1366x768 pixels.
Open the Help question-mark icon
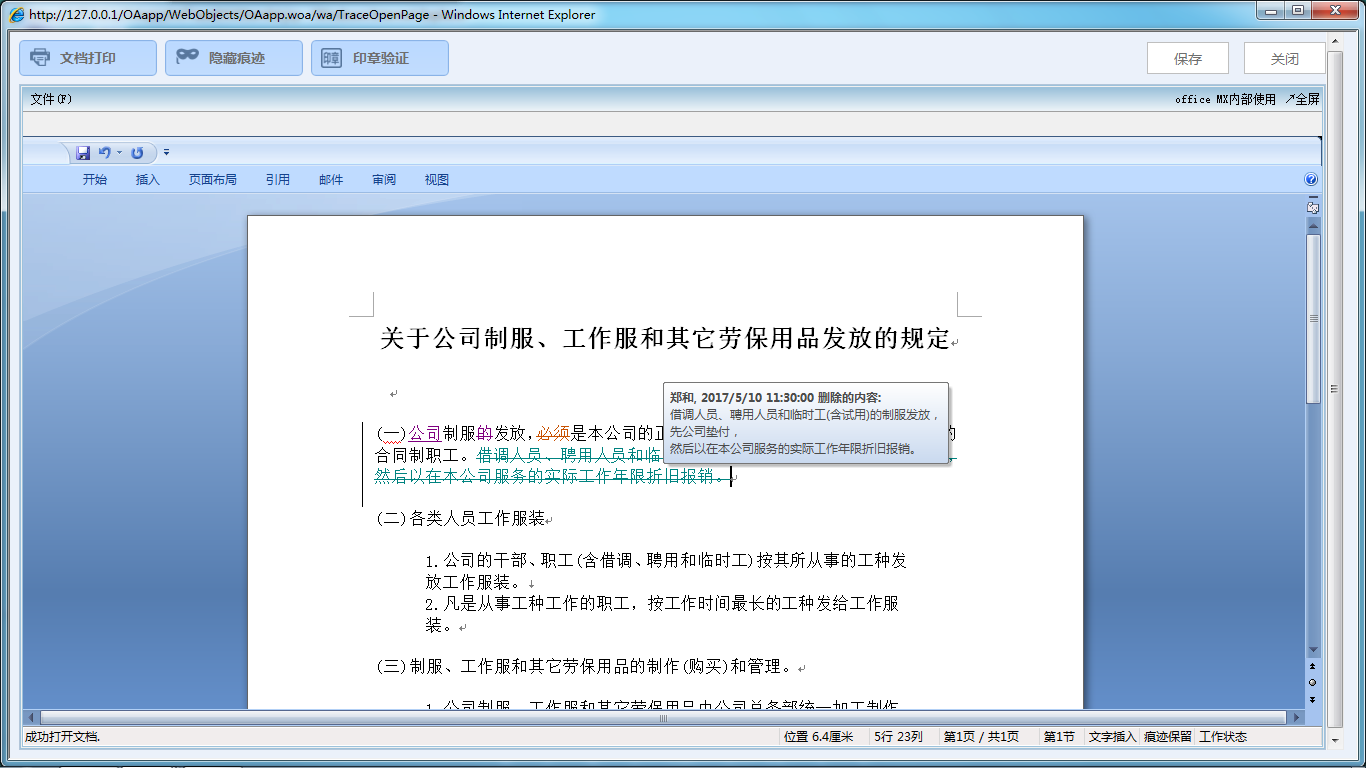pos(1310,179)
